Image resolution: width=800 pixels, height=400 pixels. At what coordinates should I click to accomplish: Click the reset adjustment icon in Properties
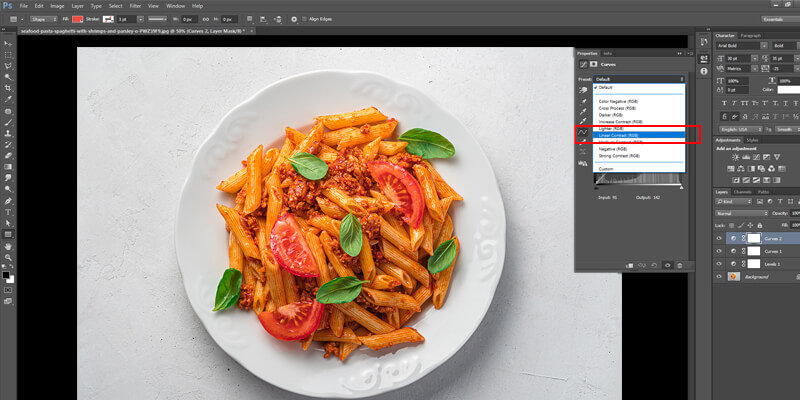pyautogui.click(x=654, y=265)
